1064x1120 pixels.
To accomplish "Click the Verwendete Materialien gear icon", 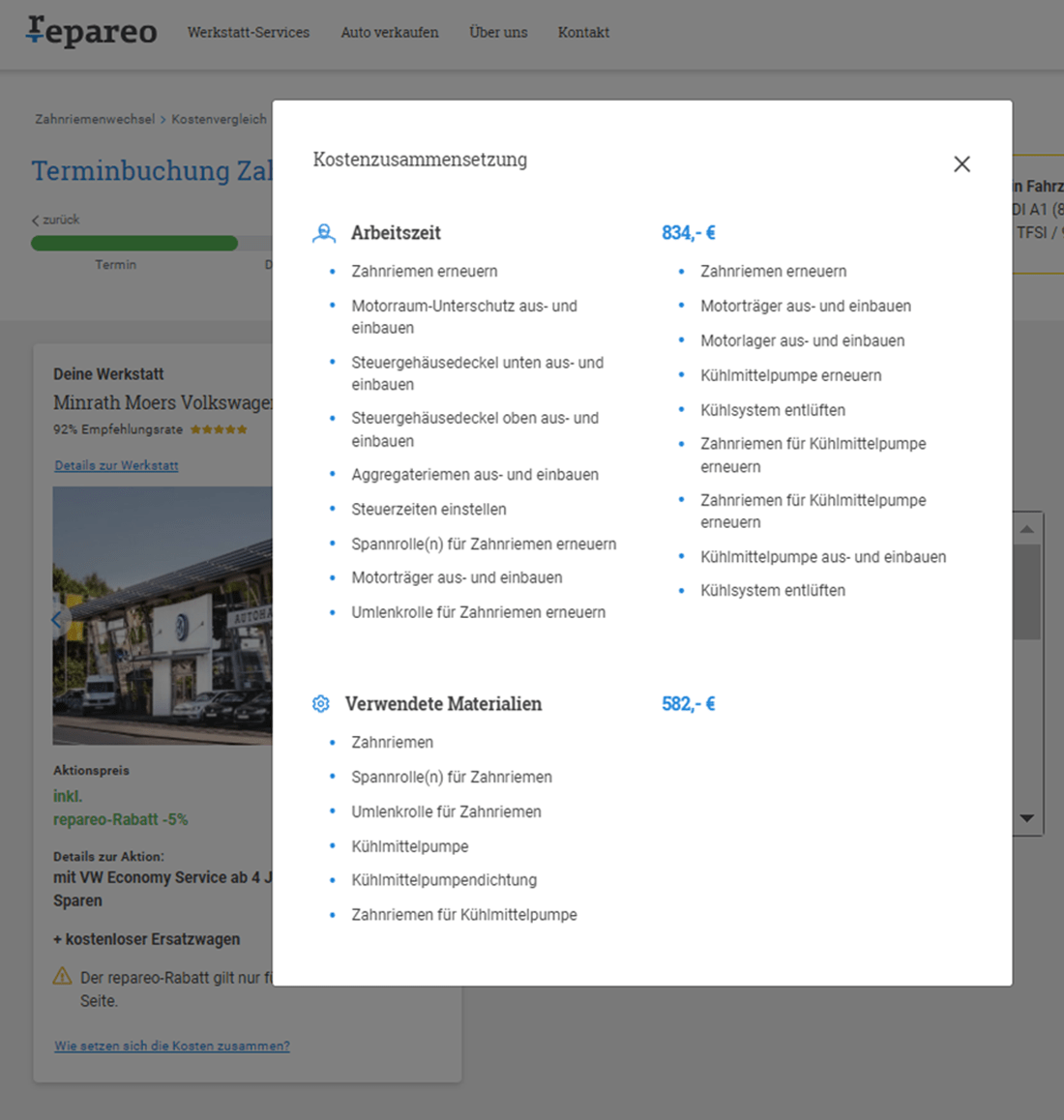I will point(321,703).
